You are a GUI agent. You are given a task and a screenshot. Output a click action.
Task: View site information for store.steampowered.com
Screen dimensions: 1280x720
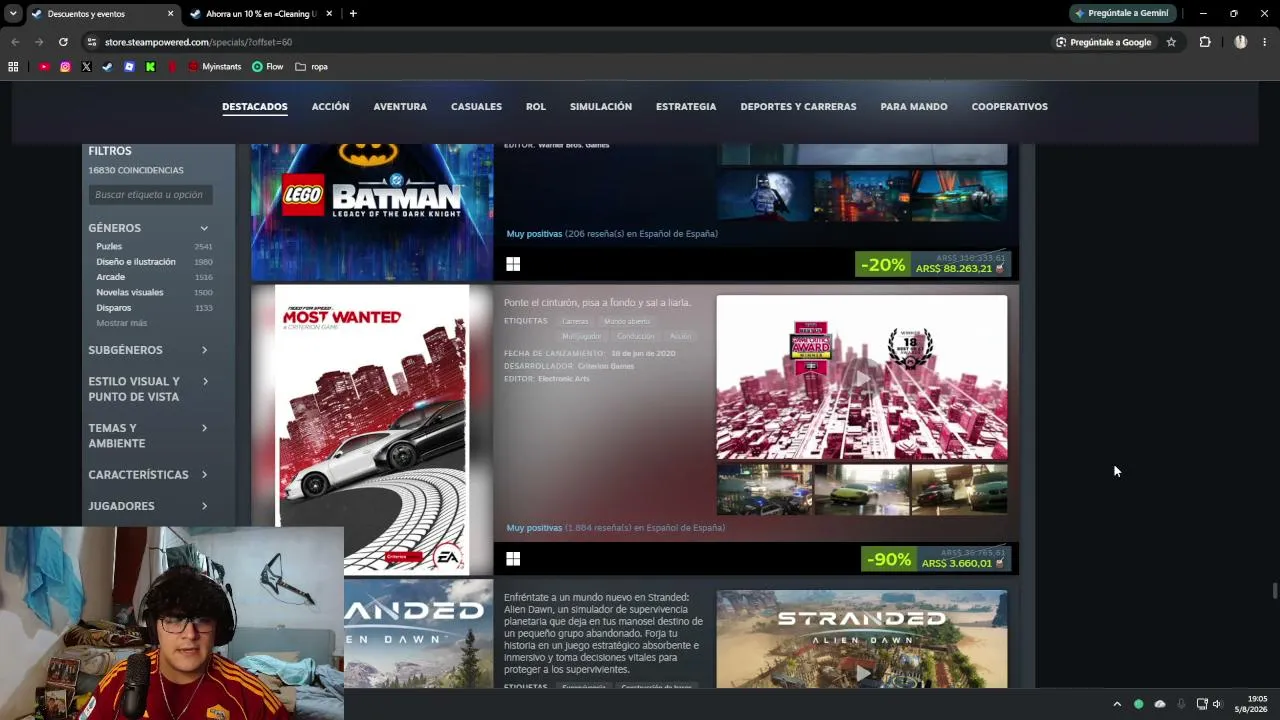click(x=92, y=42)
